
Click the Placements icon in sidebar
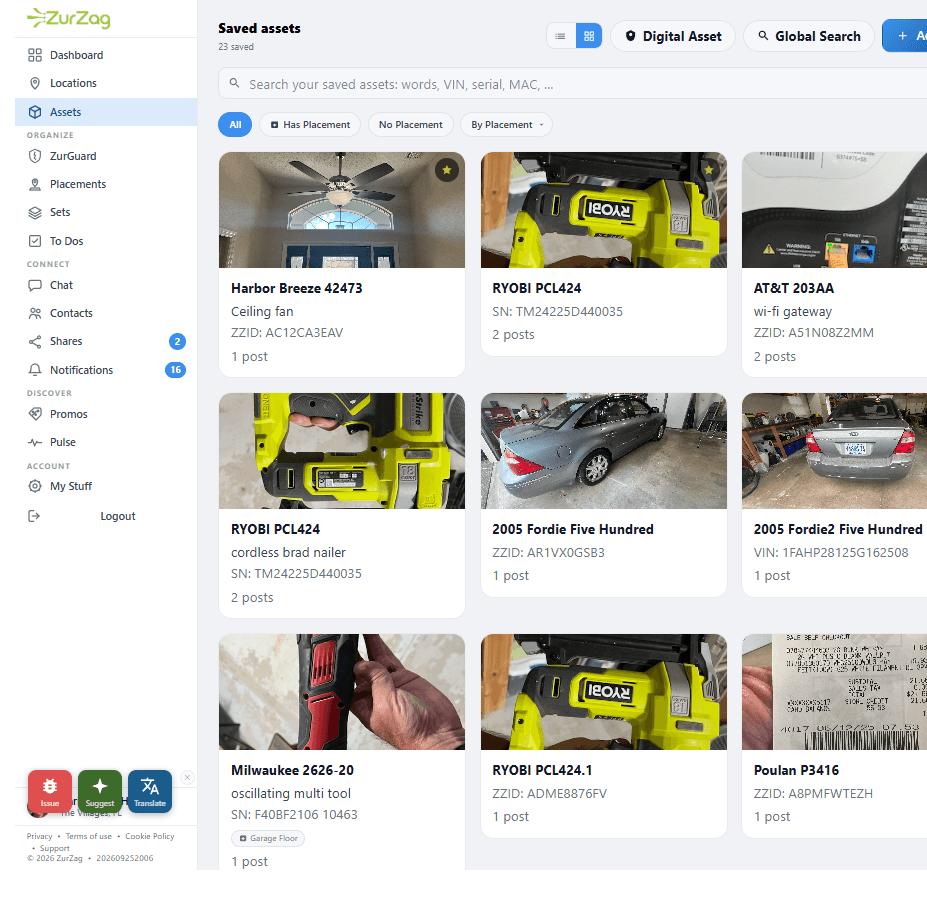click(x=35, y=185)
